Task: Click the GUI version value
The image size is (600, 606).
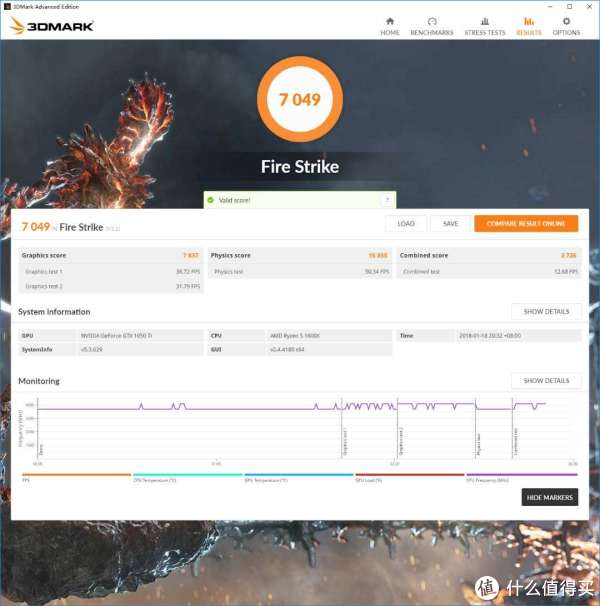Action: click(x=287, y=349)
